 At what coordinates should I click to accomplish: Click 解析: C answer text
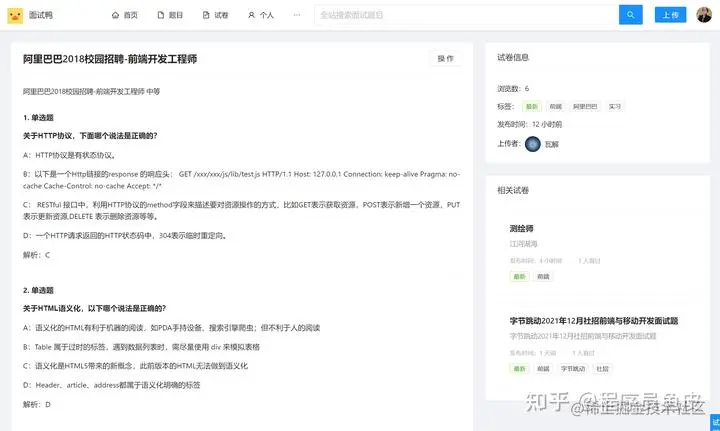36,255
